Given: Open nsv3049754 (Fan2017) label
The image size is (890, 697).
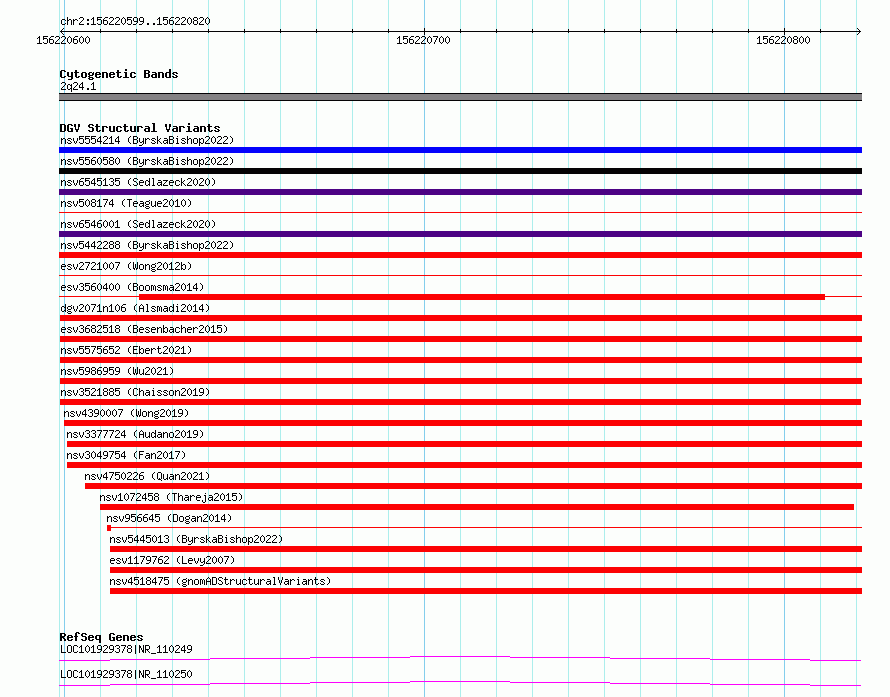Looking at the screenshot, I should [126, 455].
